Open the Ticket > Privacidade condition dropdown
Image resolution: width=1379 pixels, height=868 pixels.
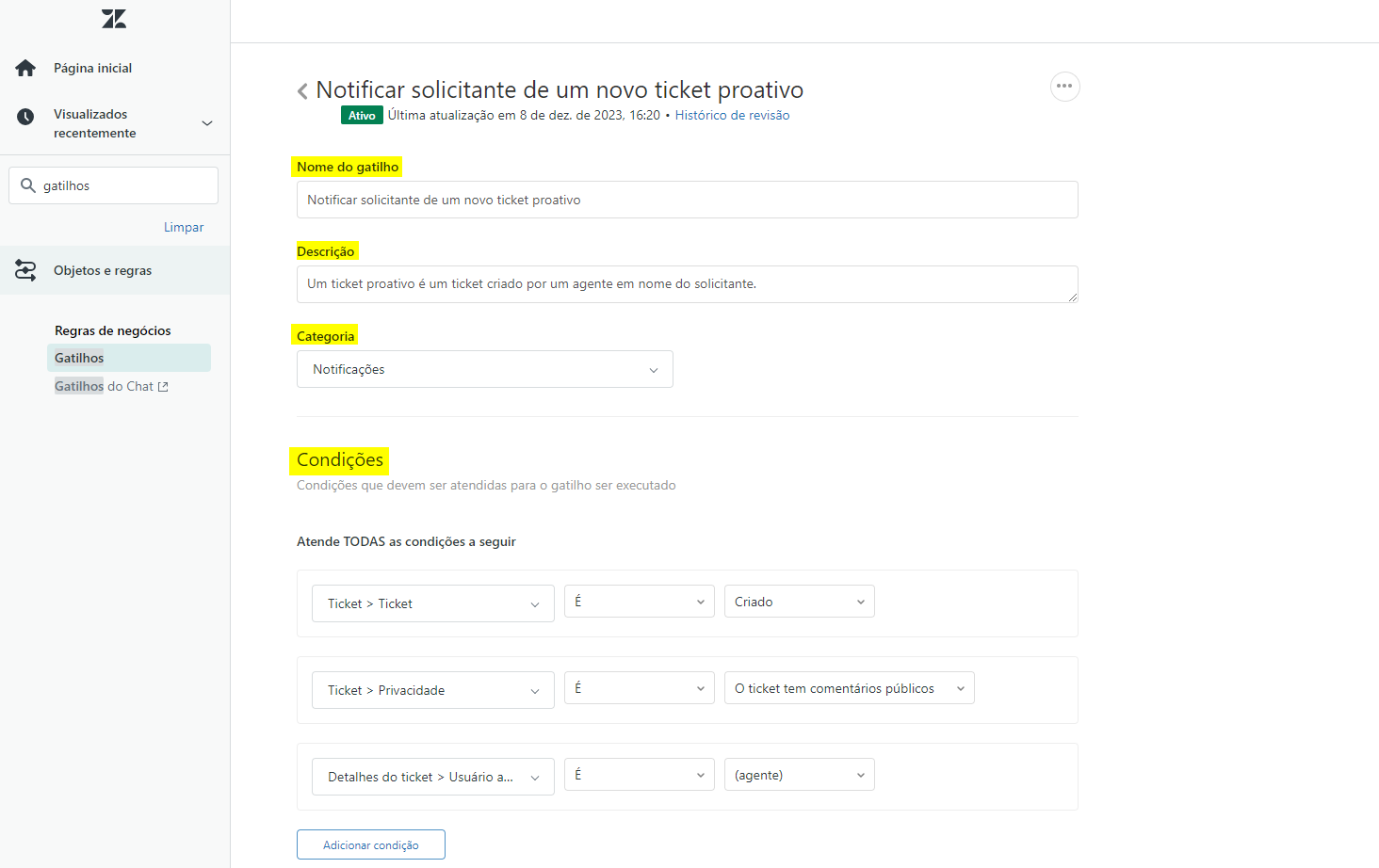pyautogui.click(x=432, y=690)
